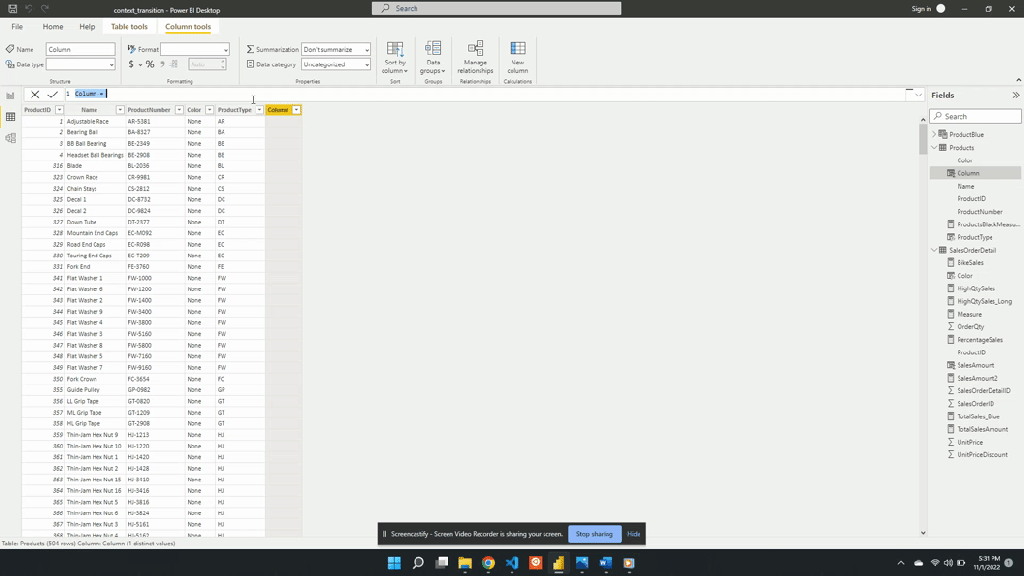Viewport: 1024px width, 576px height.
Task: Switch to Report view in left sidebar
Action: coord(10,96)
